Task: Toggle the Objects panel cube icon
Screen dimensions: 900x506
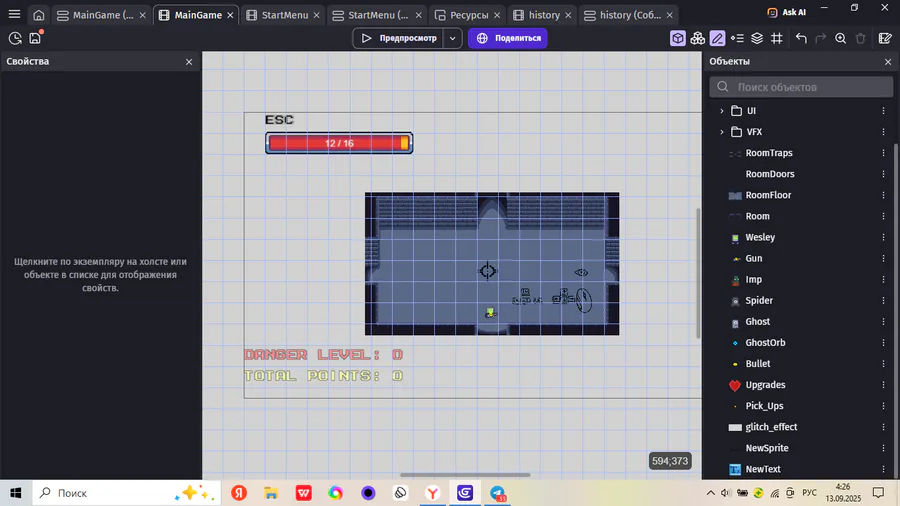Action: point(678,38)
